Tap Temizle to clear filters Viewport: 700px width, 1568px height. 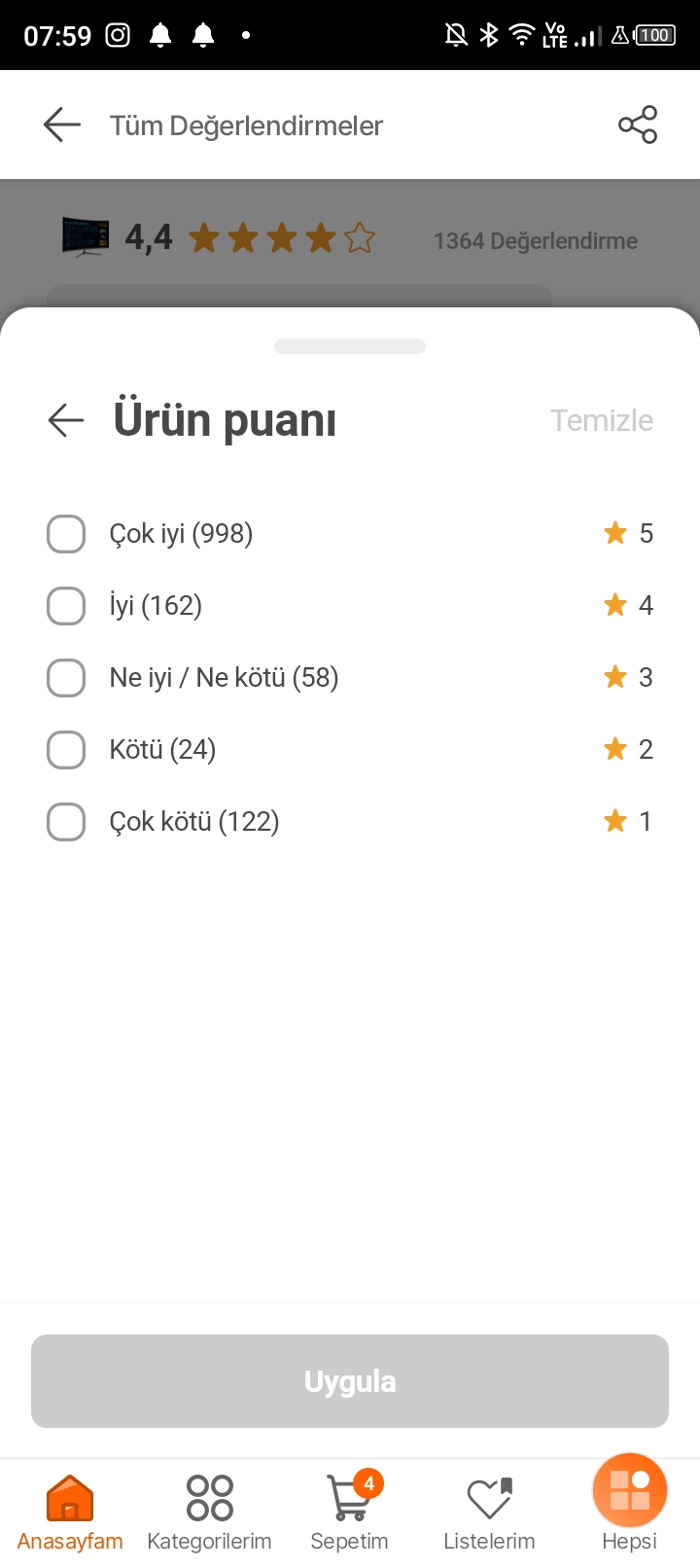602,420
